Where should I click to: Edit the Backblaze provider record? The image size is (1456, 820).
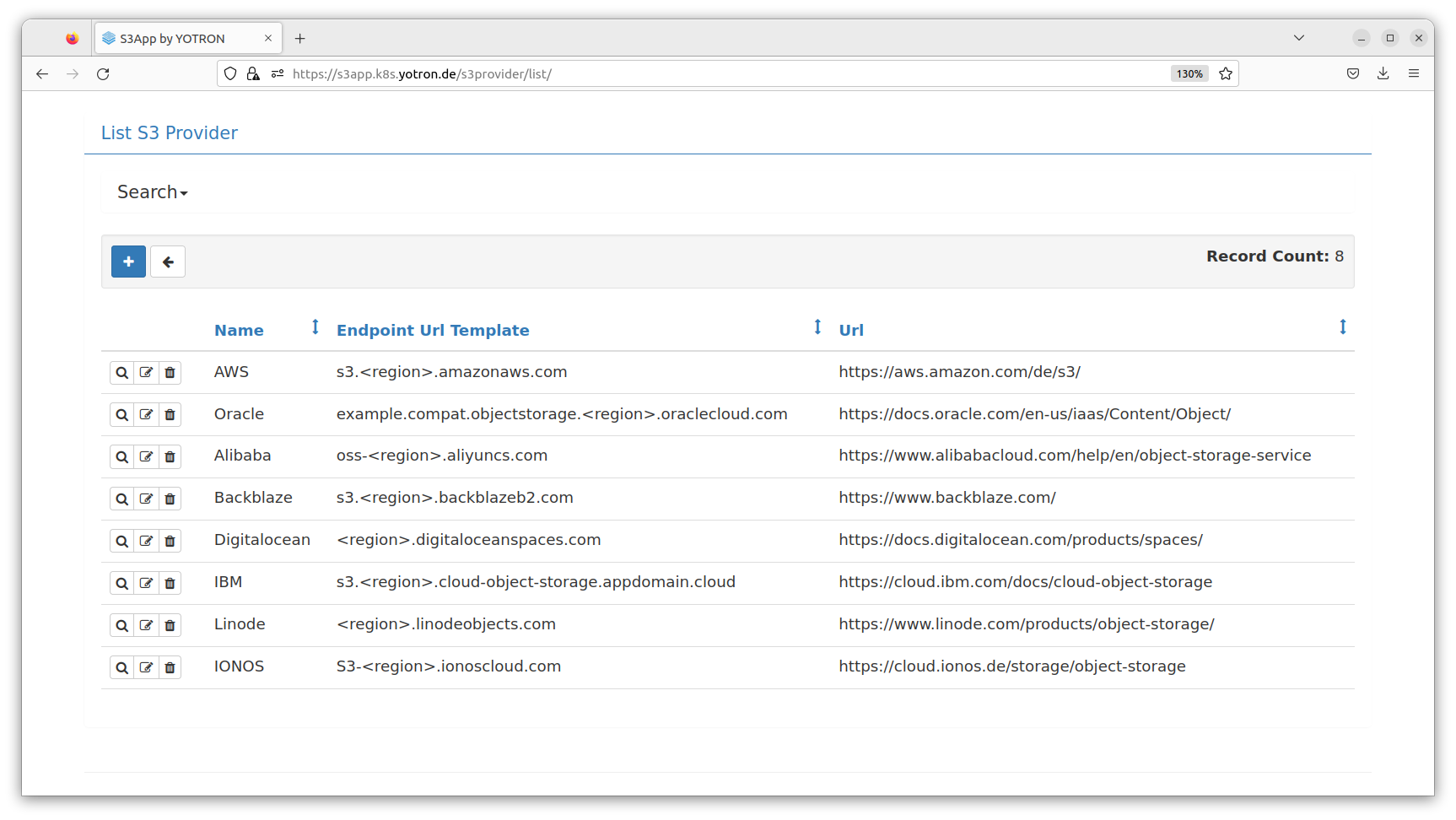(x=146, y=499)
